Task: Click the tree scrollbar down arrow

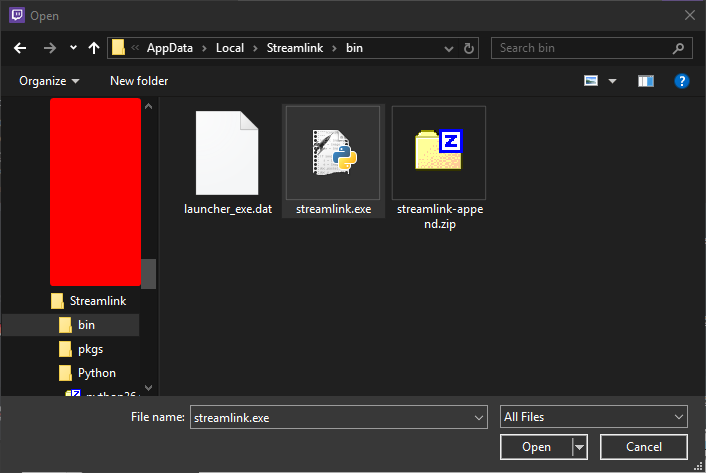Action: pos(149,387)
